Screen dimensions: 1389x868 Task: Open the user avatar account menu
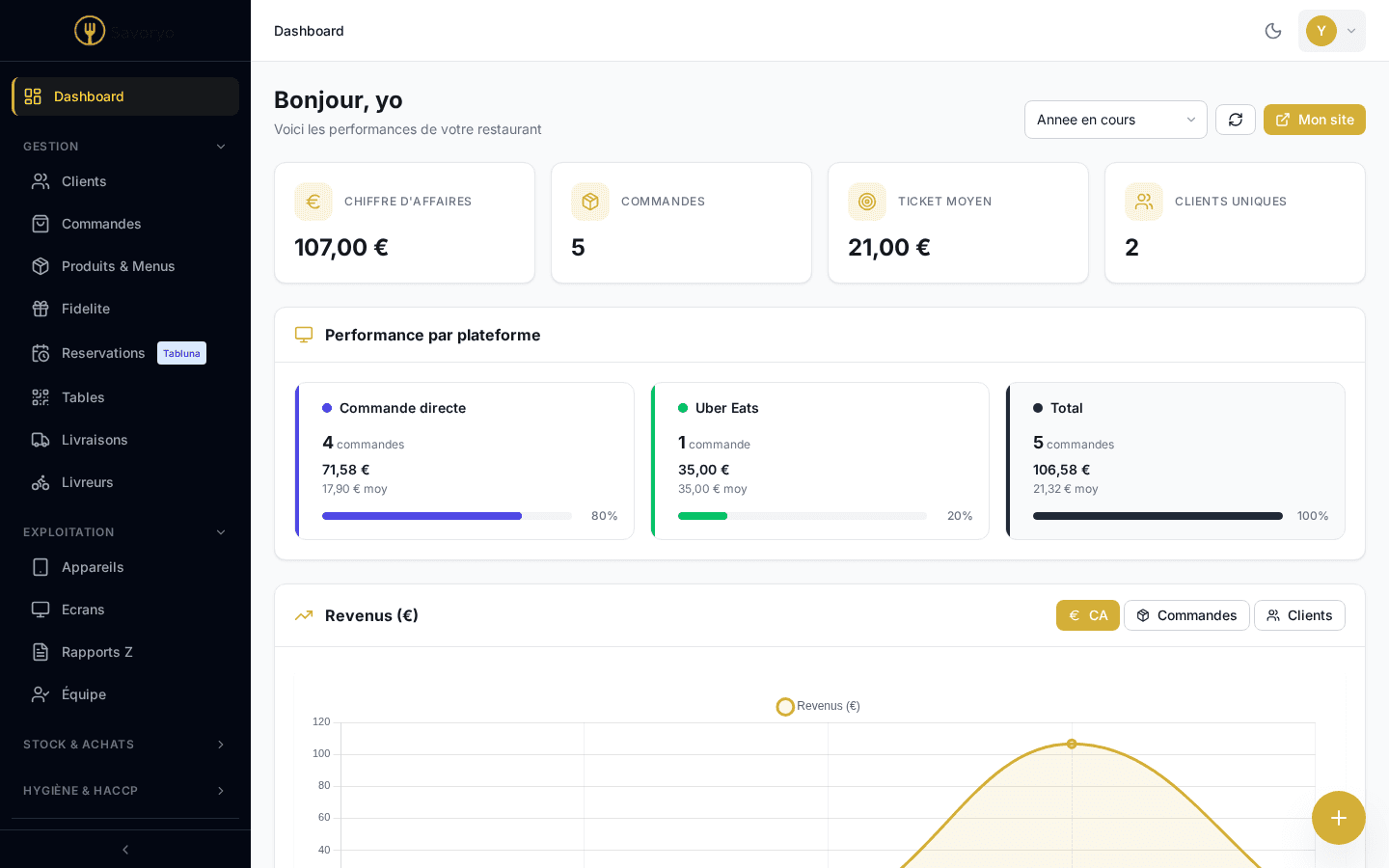[1332, 31]
